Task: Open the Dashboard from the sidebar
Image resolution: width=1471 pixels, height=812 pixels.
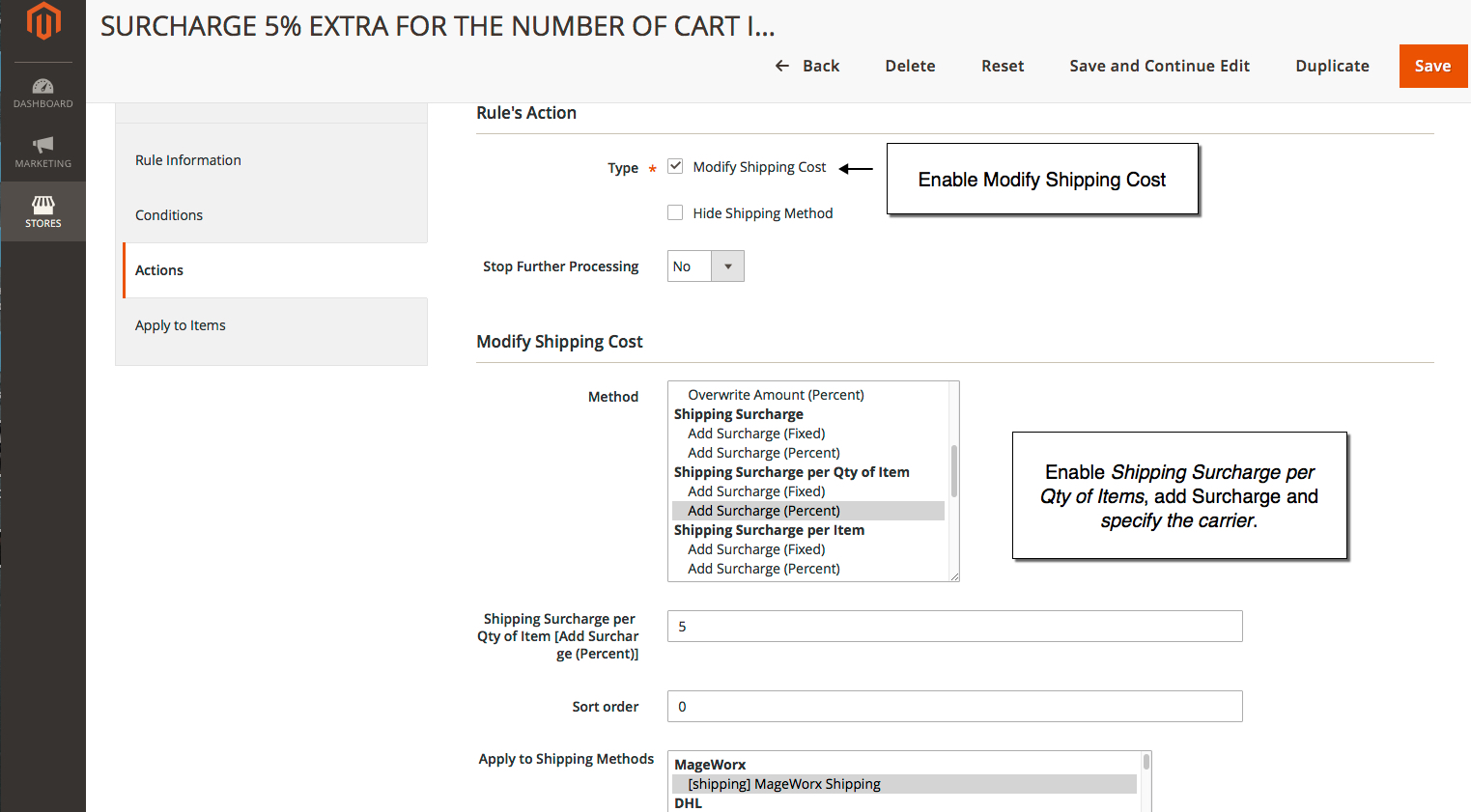Action: click(x=42, y=92)
